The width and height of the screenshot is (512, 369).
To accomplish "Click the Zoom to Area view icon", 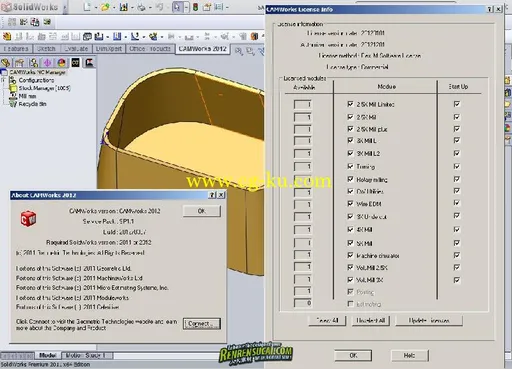I will tap(250, 51).
